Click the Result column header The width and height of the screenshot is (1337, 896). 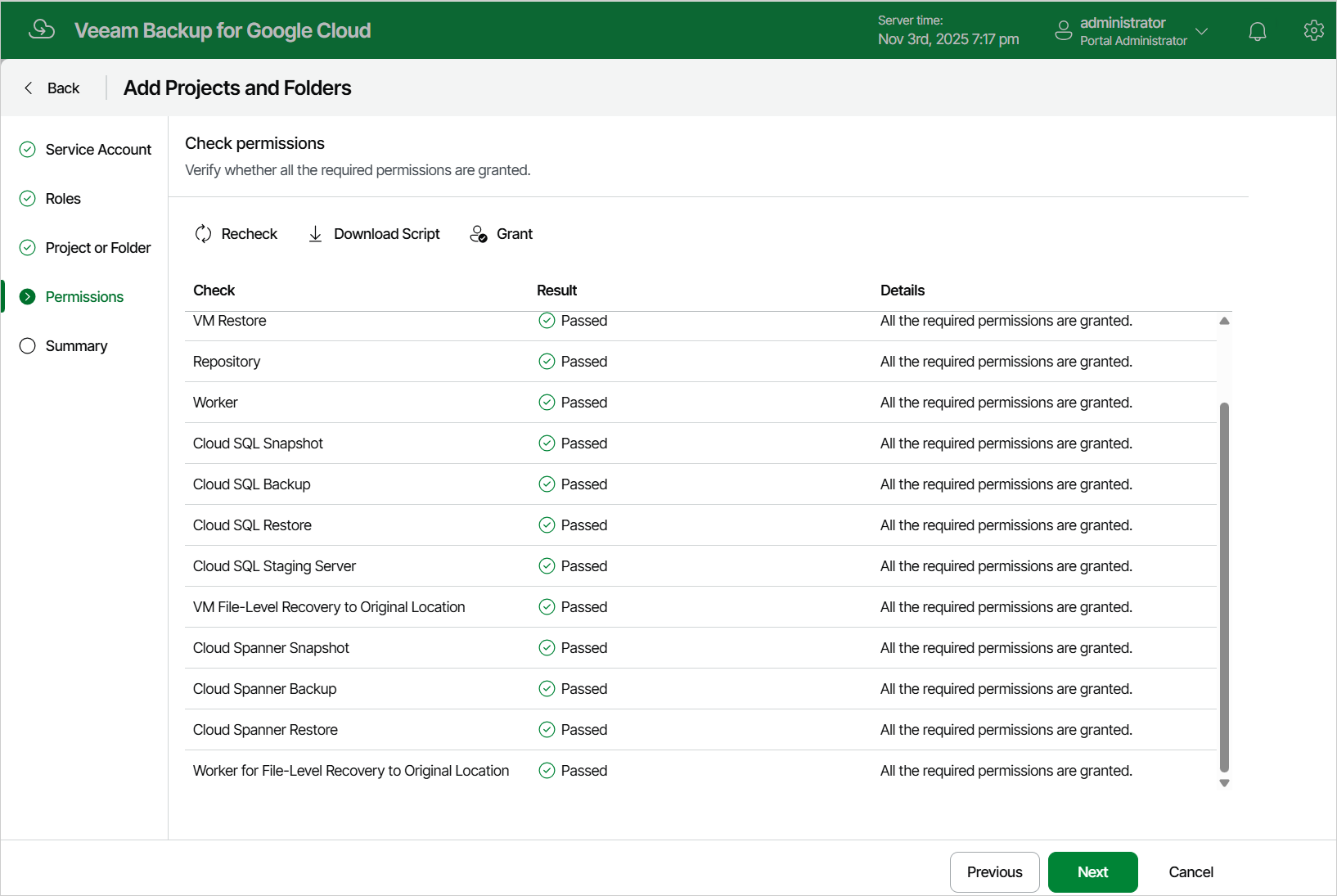click(x=556, y=290)
